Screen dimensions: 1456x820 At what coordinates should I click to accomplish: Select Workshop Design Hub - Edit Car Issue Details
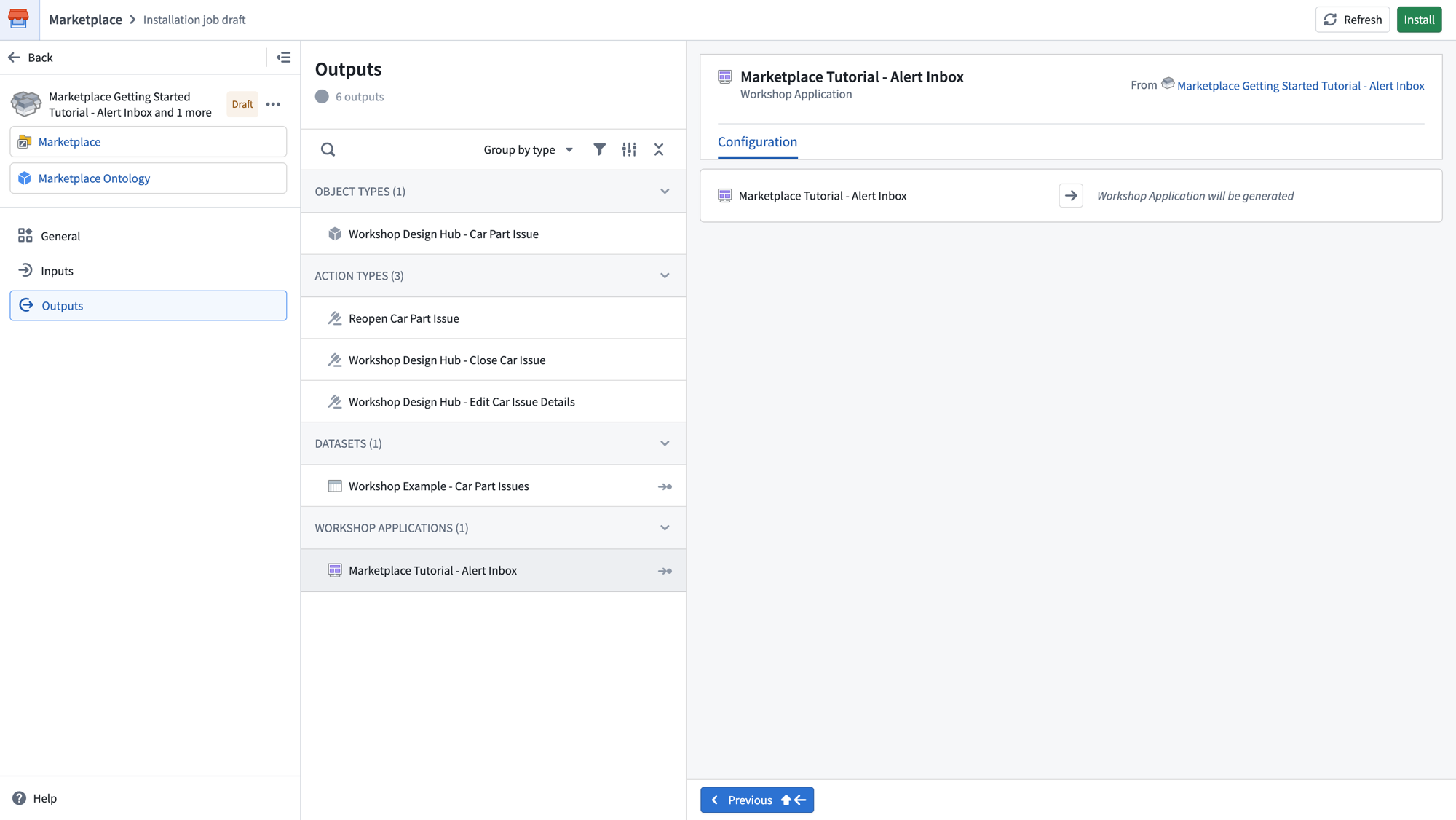click(493, 402)
